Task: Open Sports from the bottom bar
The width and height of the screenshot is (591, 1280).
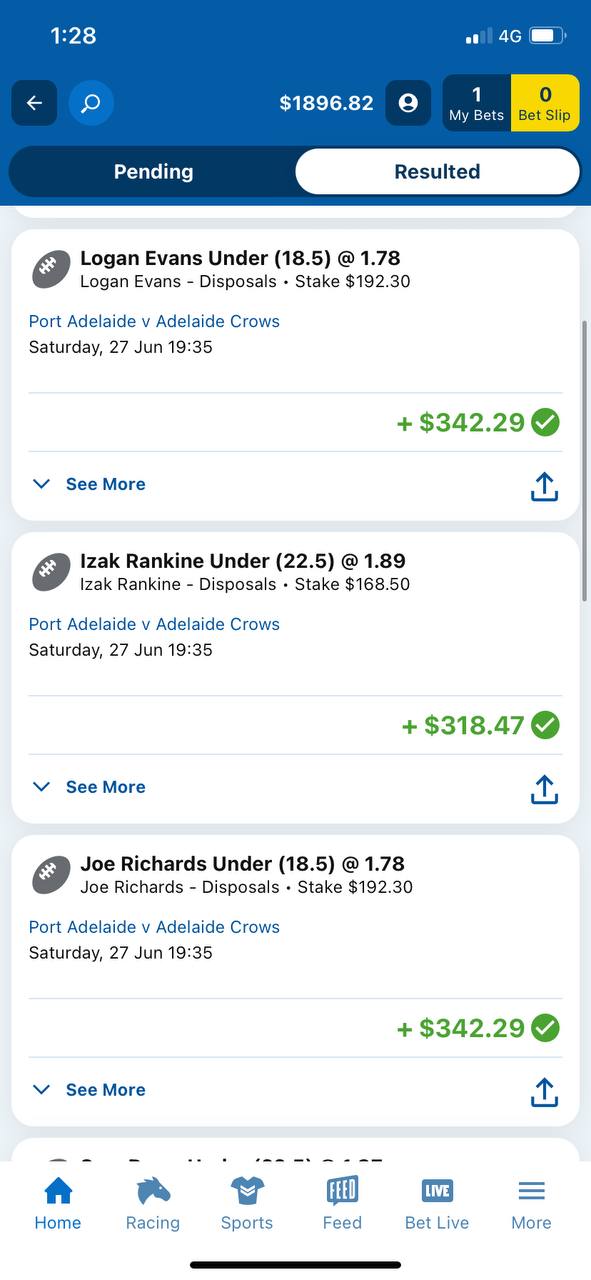Action: [x=247, y=1204]
